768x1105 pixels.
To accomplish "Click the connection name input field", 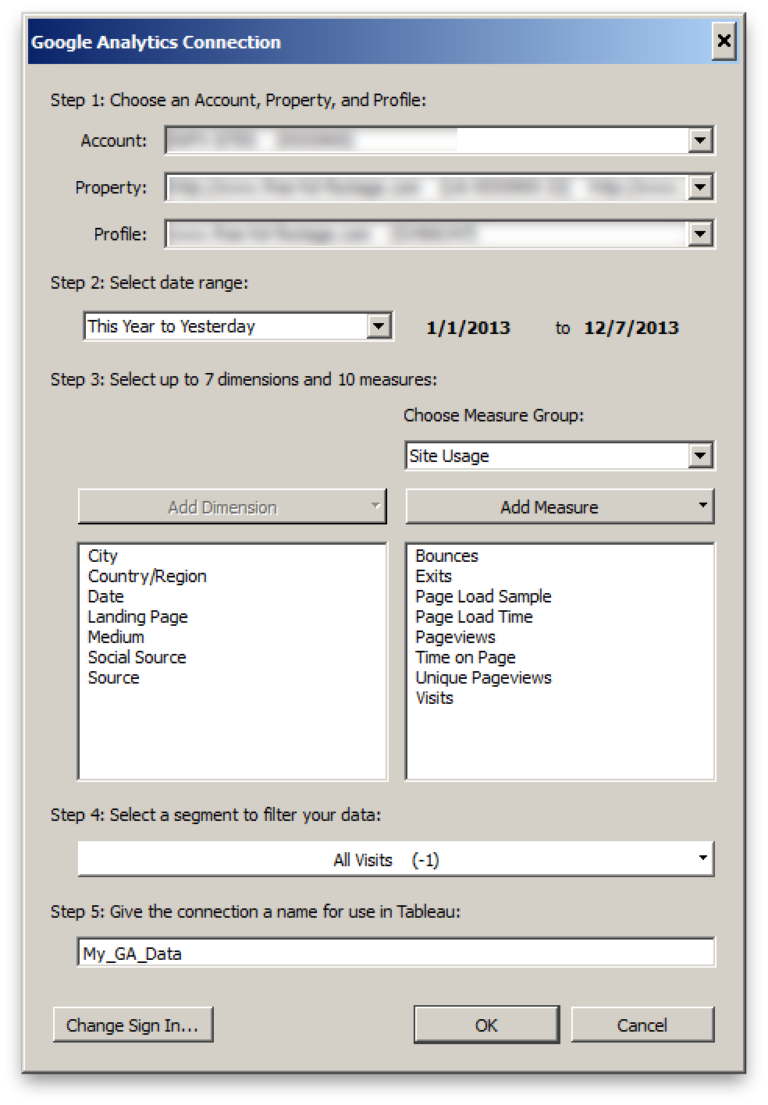I will click(x=396, y=953).
